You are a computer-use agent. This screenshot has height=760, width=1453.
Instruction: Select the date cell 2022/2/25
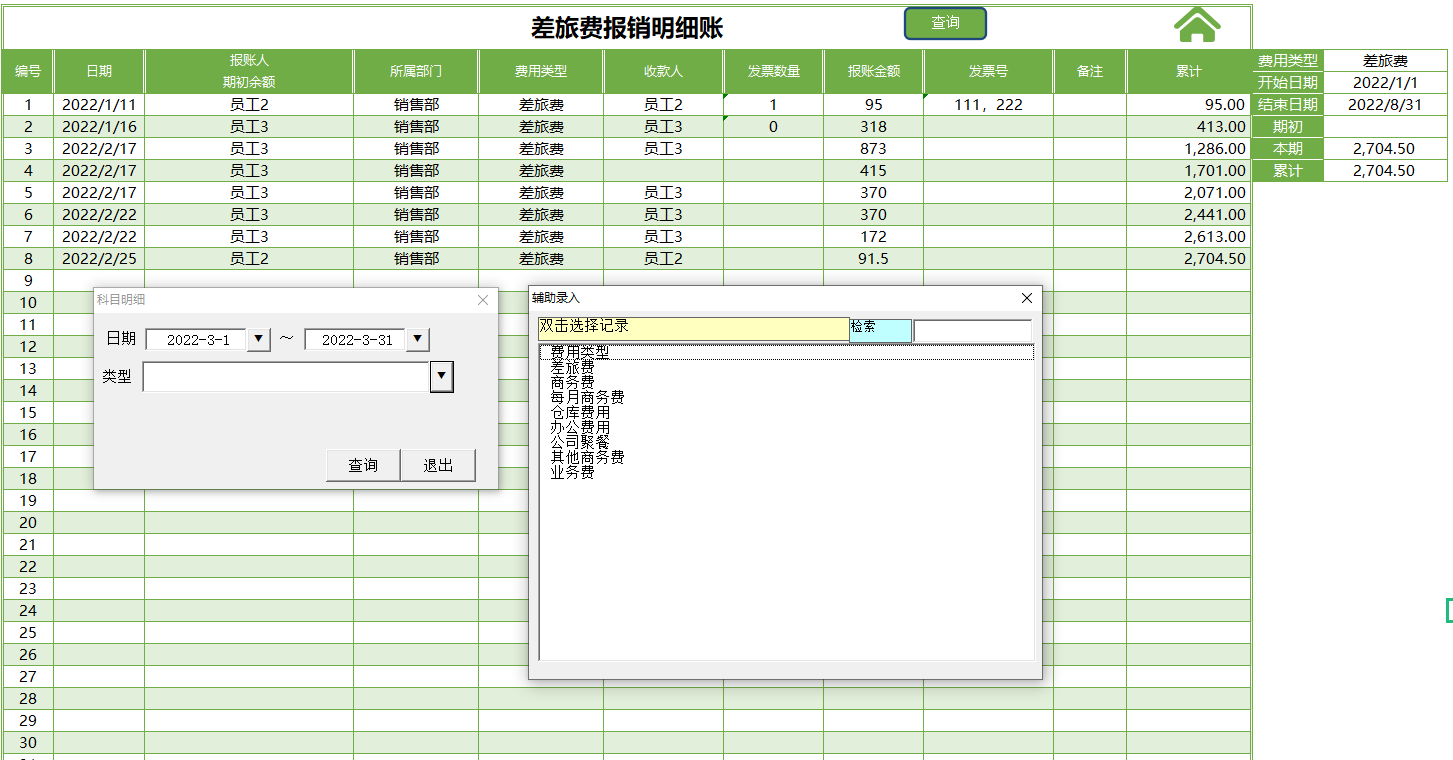click(99, 258)
